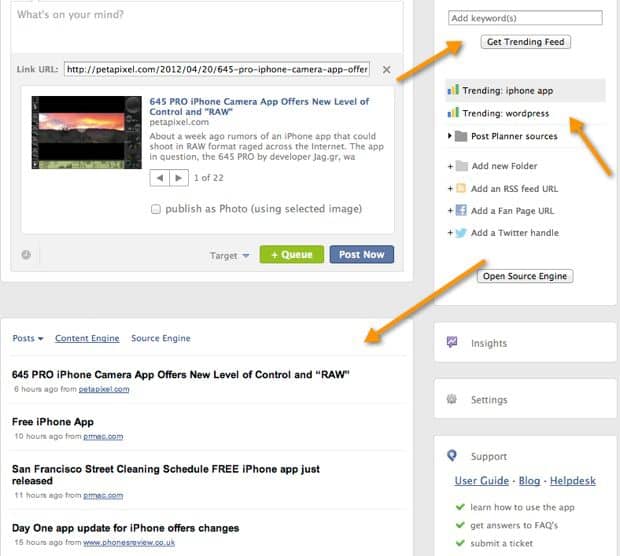Click the Post Planner sources folder icon
Viewport: 620px width, 556px height.
coord(461,136)
